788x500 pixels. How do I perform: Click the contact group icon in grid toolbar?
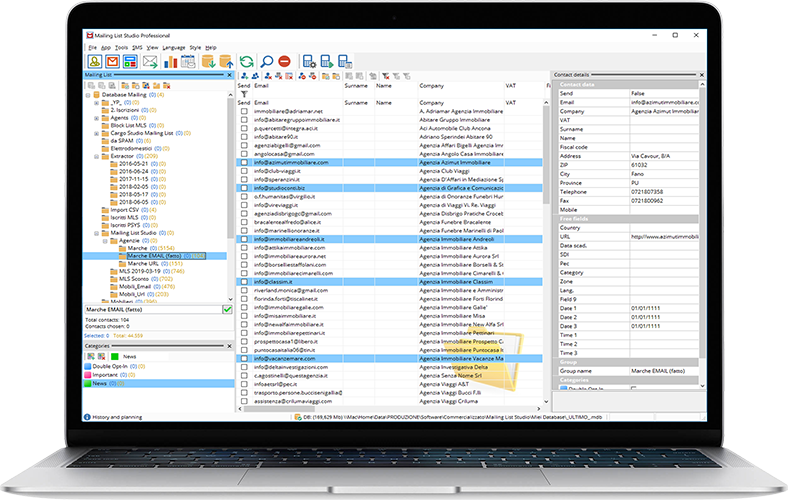[x=255, y=76]
